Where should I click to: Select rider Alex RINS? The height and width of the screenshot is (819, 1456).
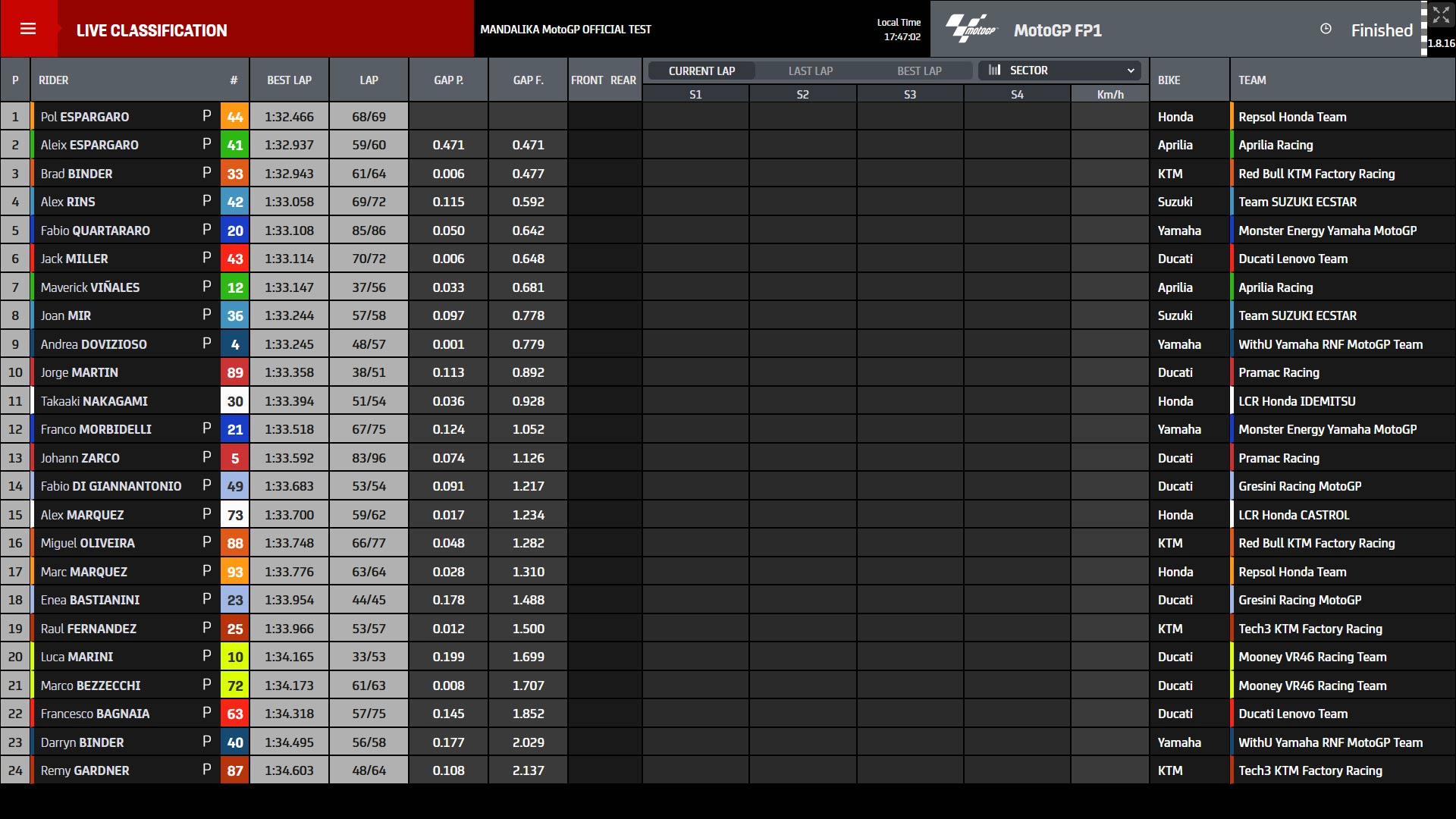point(68,202)
